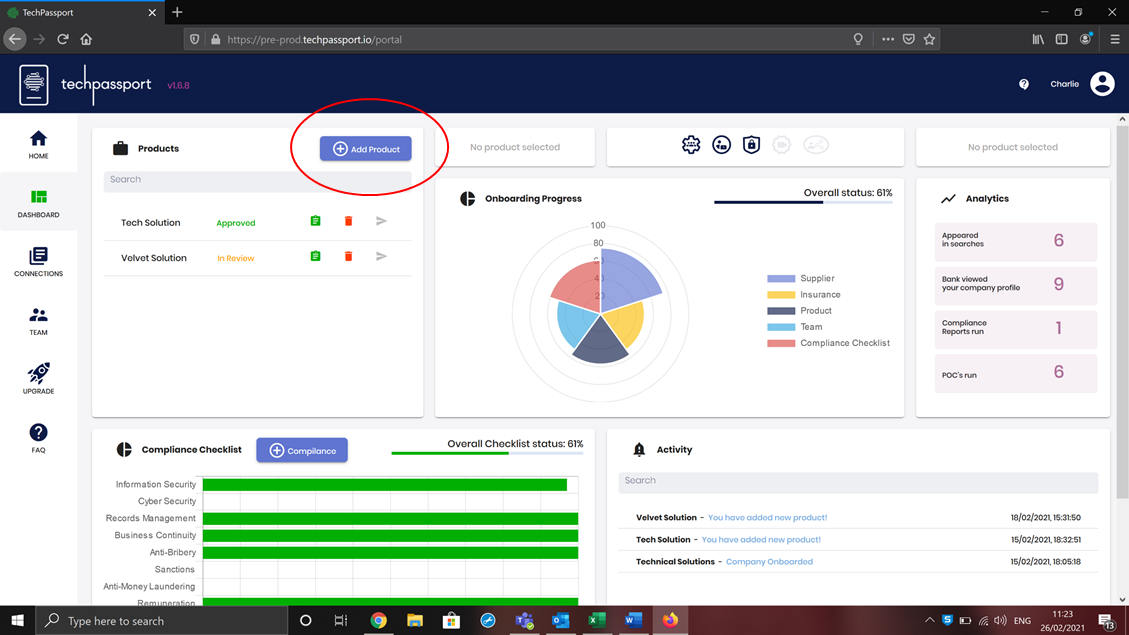The width and height of the screenshot is (1129, 635).
Task: Open the Home page from sidebar
Action: (38, 144)
